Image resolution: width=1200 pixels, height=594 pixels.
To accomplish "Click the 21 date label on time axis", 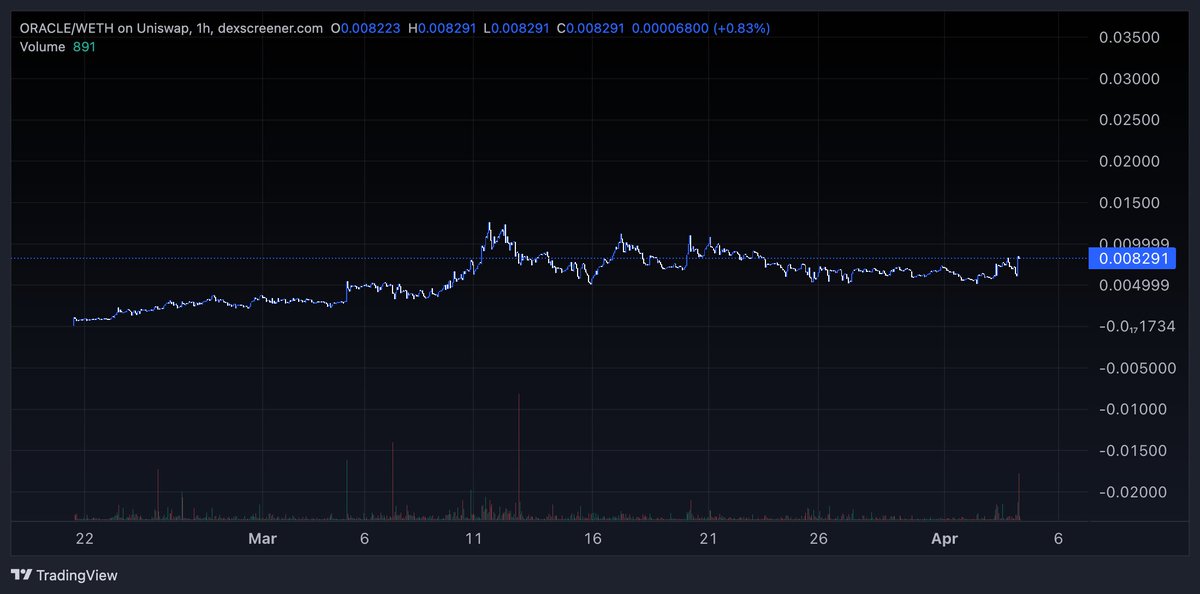I will coord(709,539).
